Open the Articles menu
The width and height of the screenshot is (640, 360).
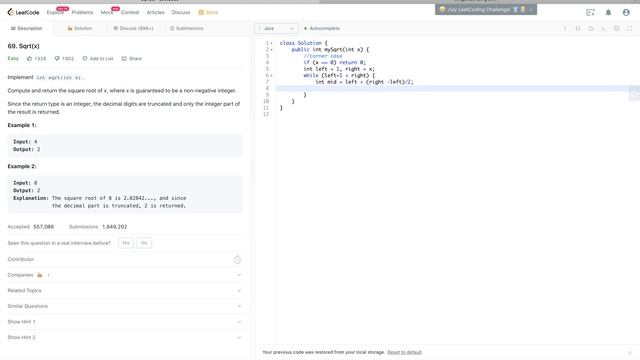[x=156, y=12]
